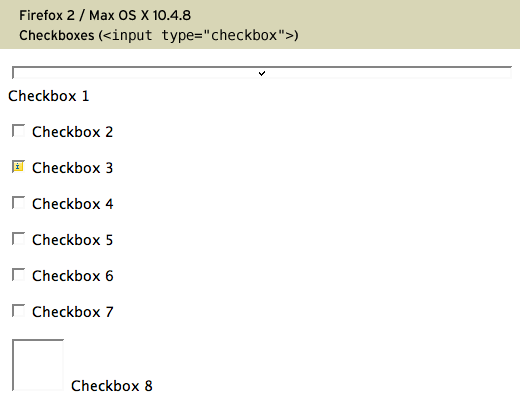
Task: Select the "Checkbox 3" label text
Action: (x=73, y=168)
